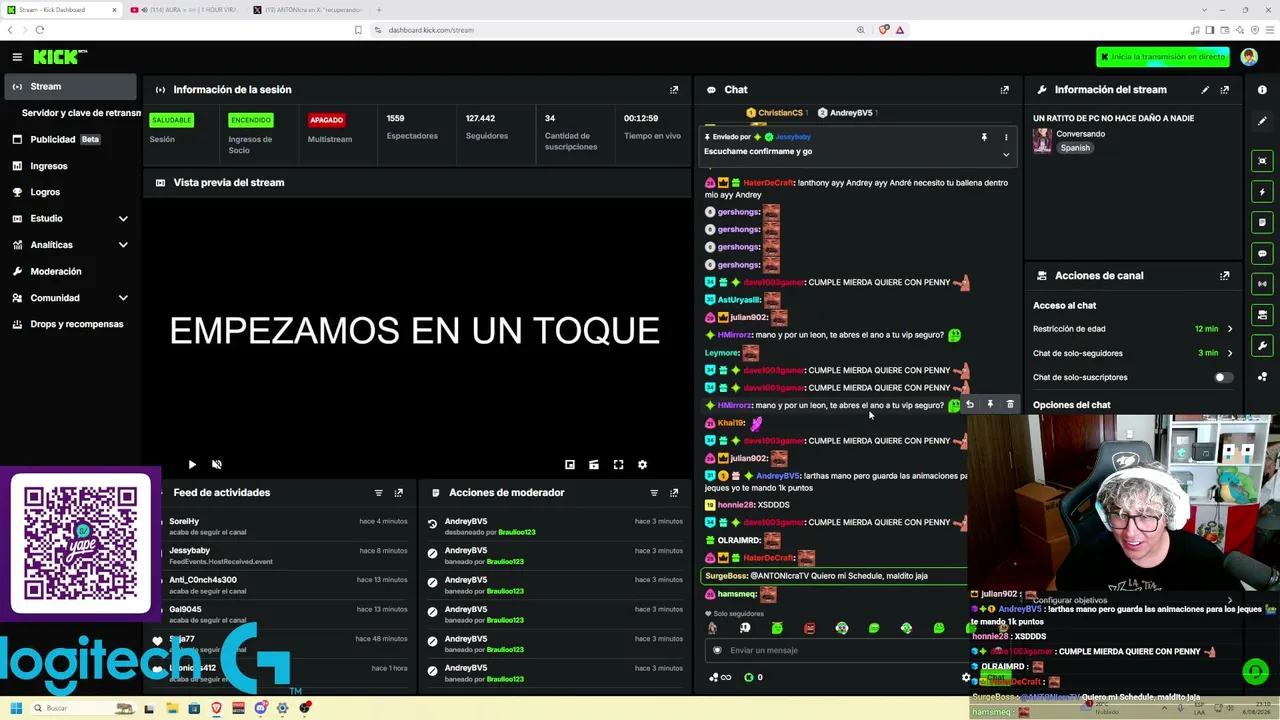Click Inicia la transmisión en directo button
The height and width of the screenshot is (720, 1280).
[1162, 57]
